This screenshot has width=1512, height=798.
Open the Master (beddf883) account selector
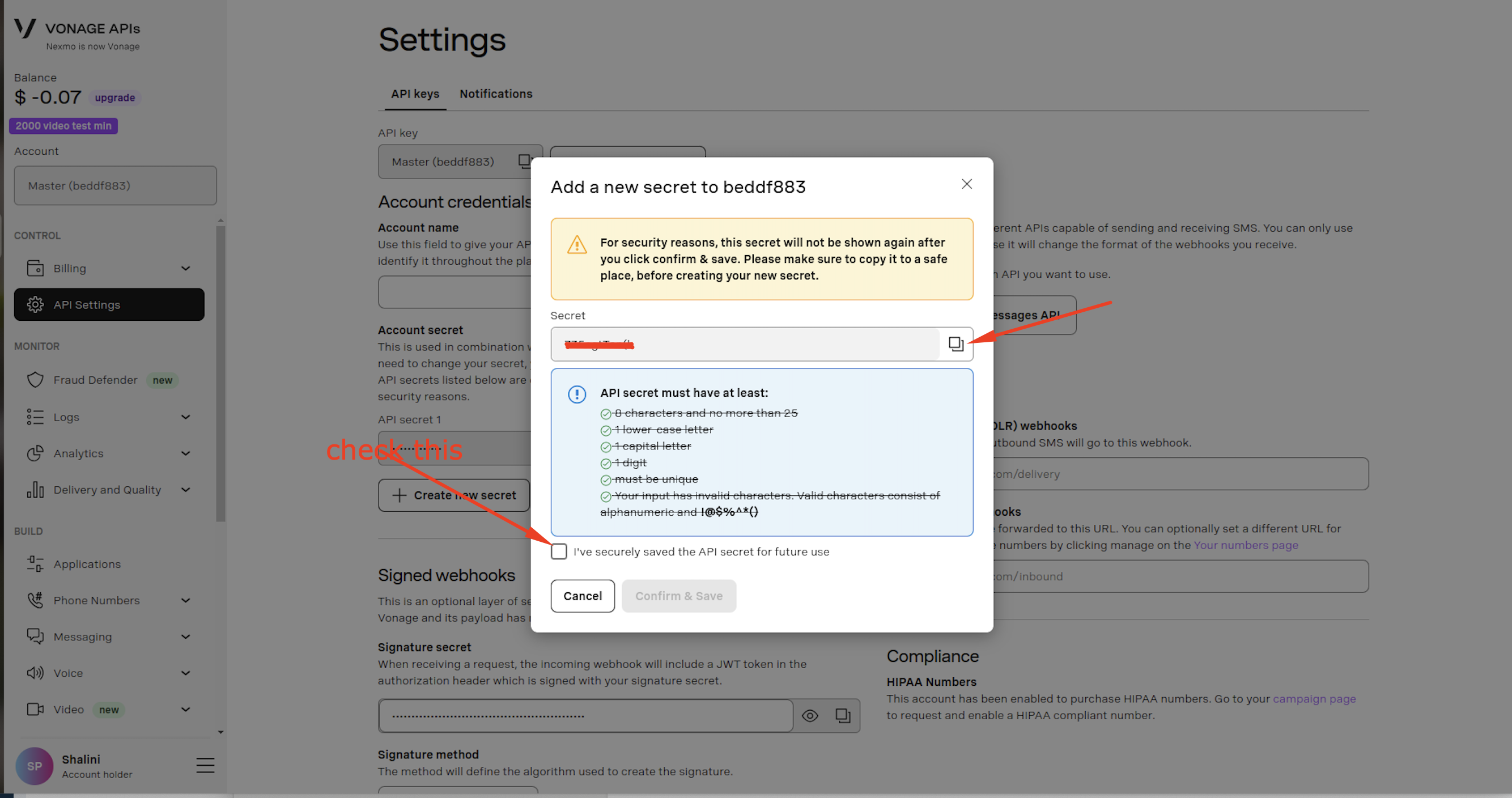pyautogui.click(x=115, y=185)
